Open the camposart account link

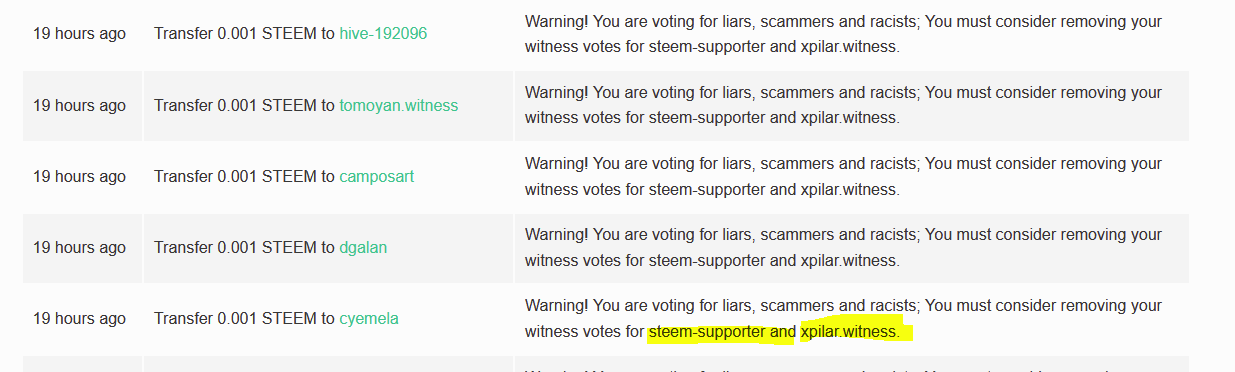pos(376,176)
